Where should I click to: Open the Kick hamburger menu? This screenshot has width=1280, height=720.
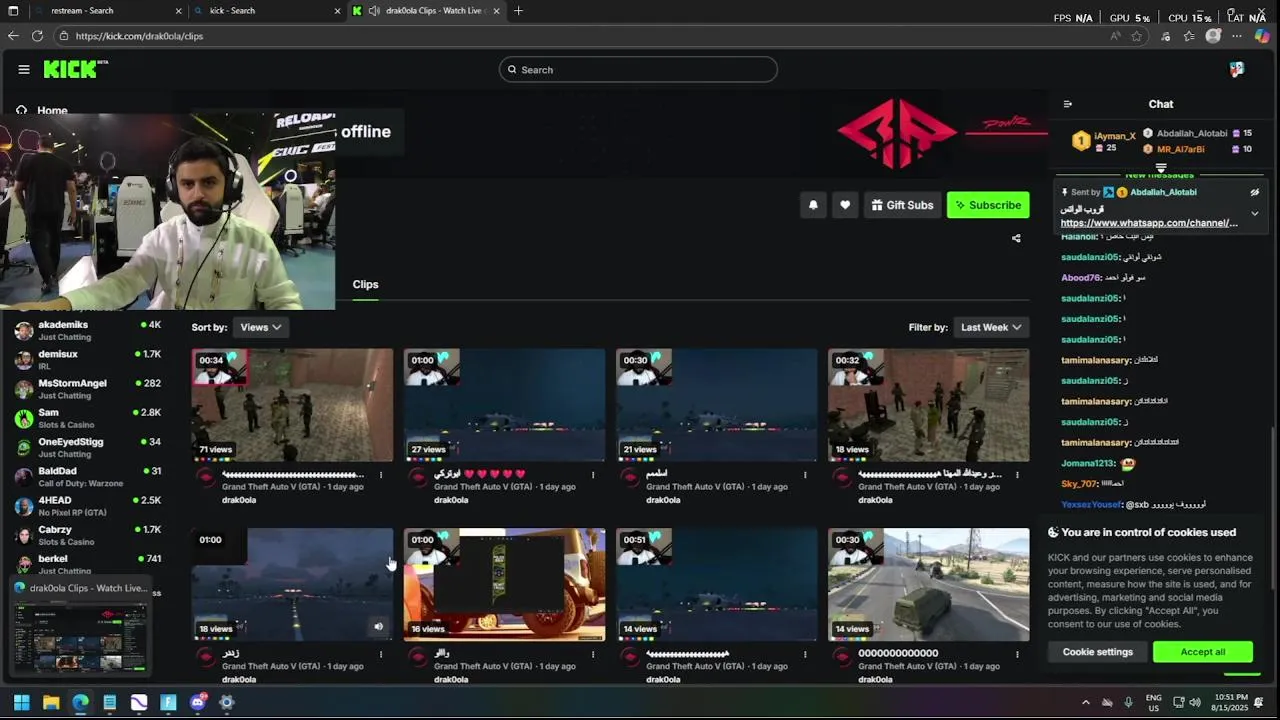(24, 69)
